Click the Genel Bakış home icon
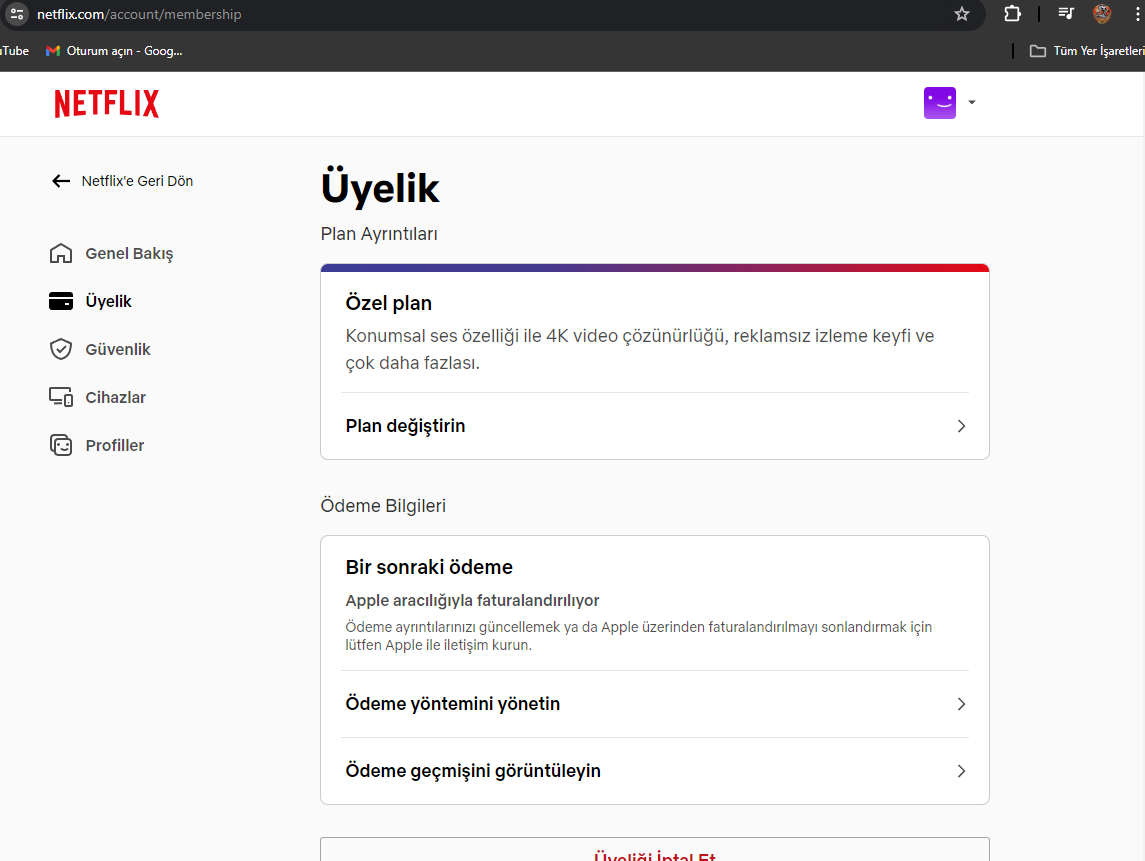 click(61, 253)
